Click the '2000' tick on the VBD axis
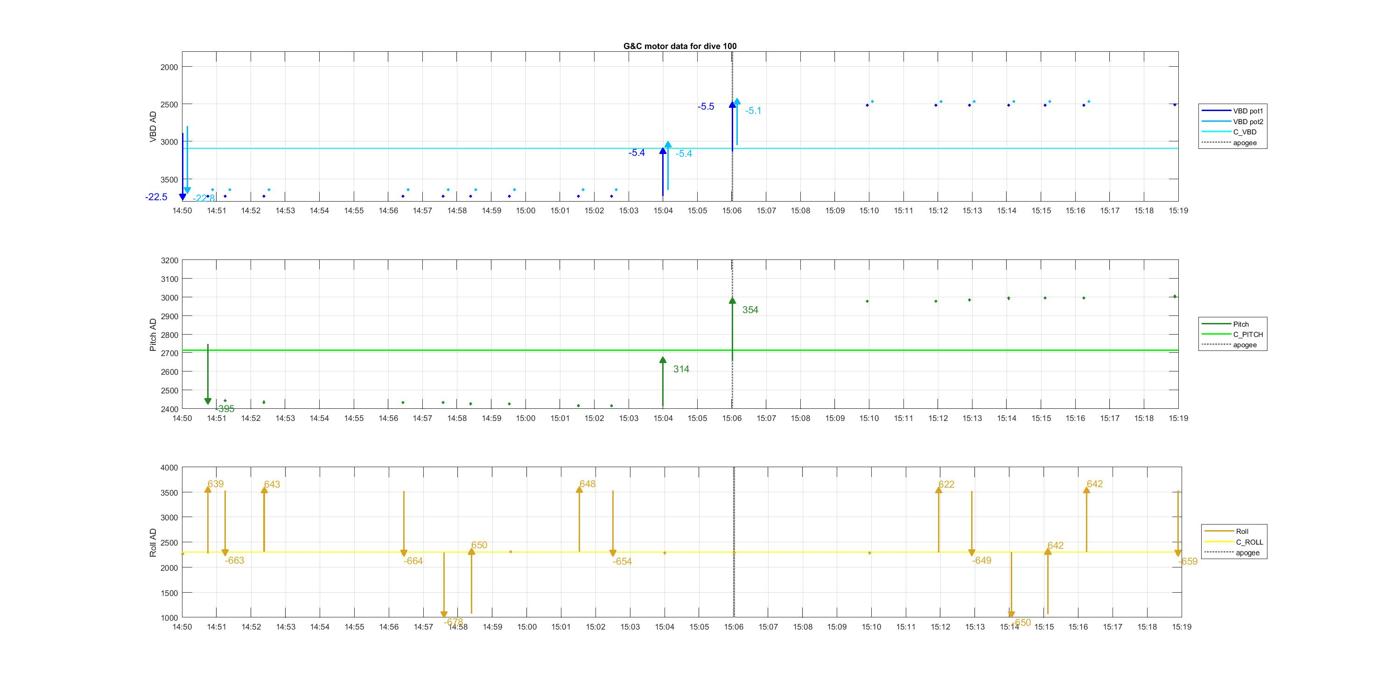The width and height of the screenshot is (1400, 693). pos(169,67)
